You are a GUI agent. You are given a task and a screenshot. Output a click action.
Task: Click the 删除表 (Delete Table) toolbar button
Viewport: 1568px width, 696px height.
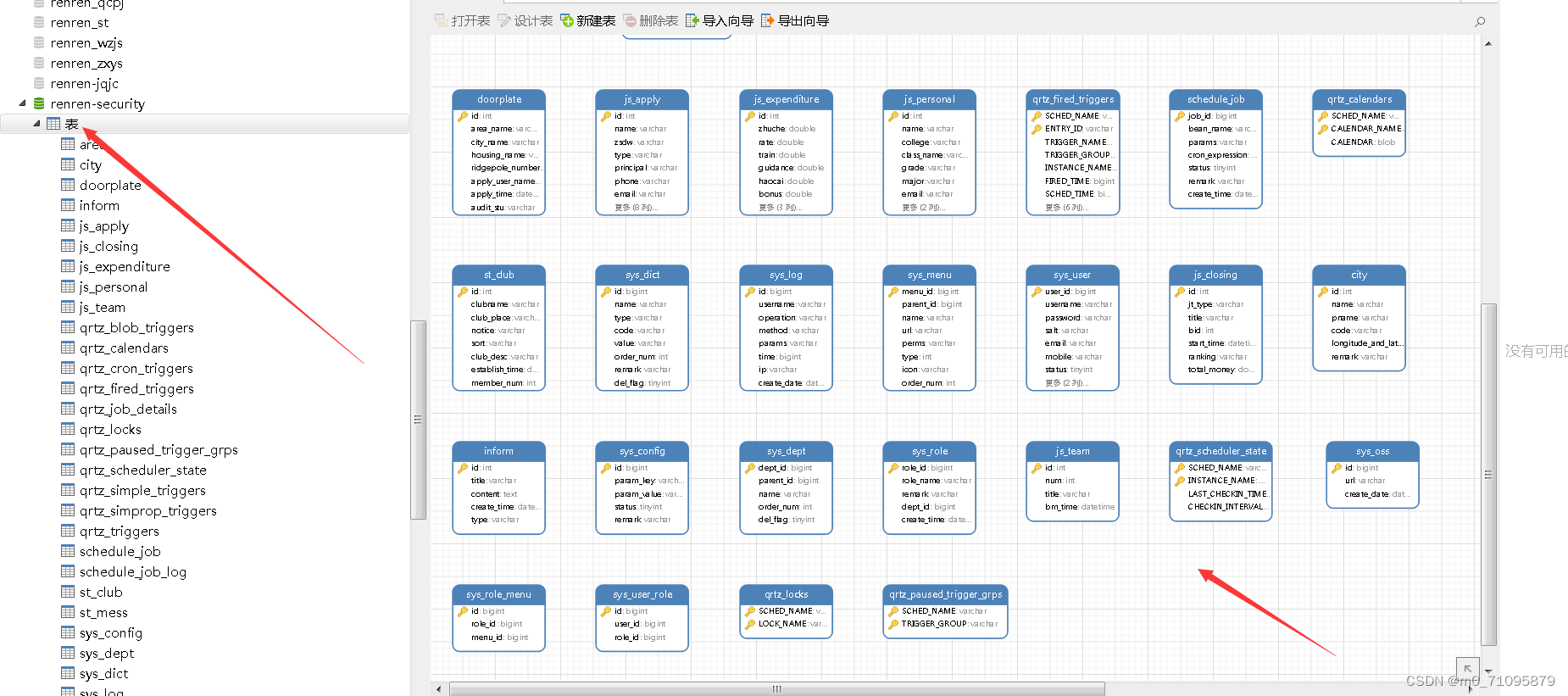coord(650,20)
